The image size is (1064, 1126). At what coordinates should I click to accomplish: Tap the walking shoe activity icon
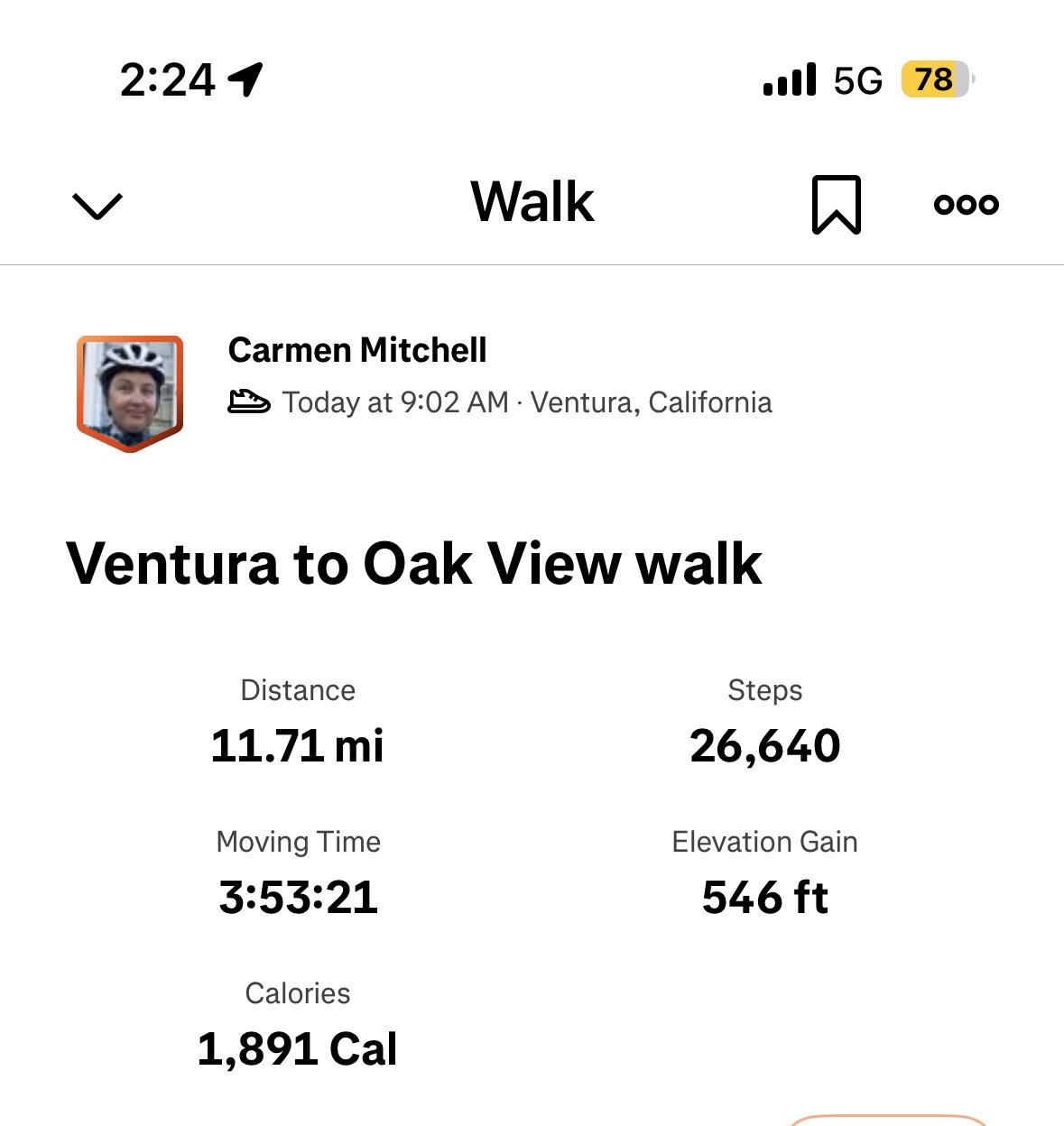248,401
